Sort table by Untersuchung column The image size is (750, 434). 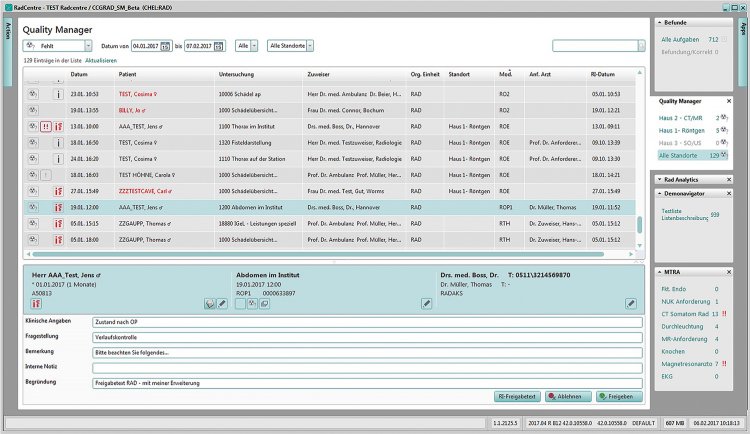236,74
